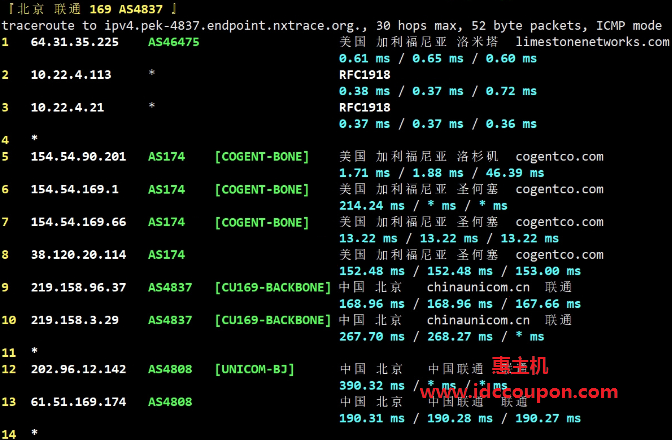Screen dimensions: 672x440
Task: Click latency value 214.24 ms
Action: tap(372, 206)
